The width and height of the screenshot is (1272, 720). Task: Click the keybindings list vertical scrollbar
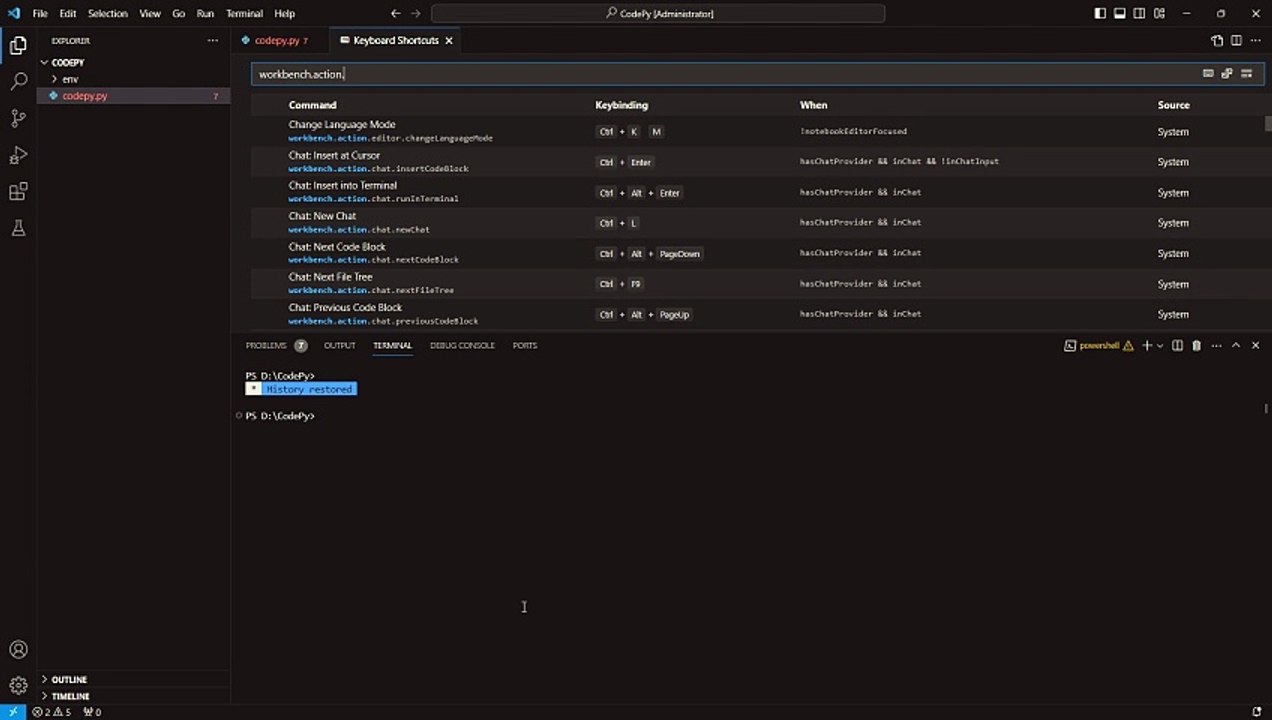pyautogui.click(x=1268, y=124)
